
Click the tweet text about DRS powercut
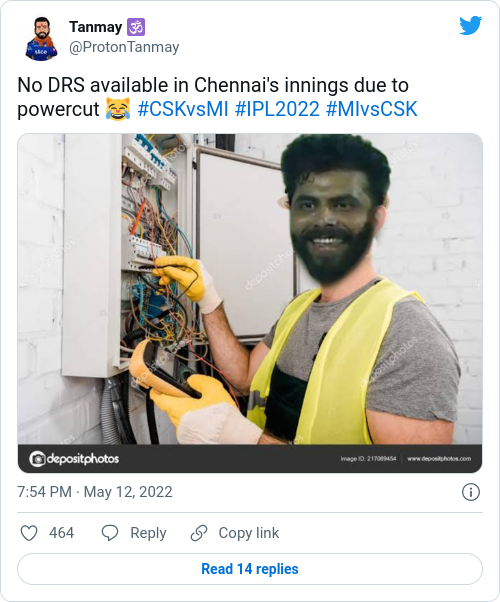coord(213,97)
